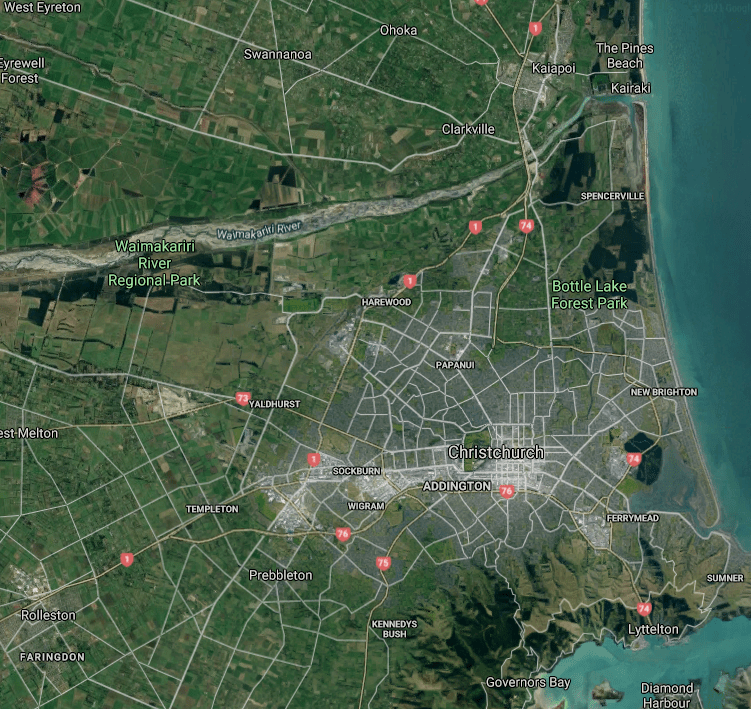Click the Highway 74 shield west of Spencerville
751x709 pixels.
coord(526,226)
